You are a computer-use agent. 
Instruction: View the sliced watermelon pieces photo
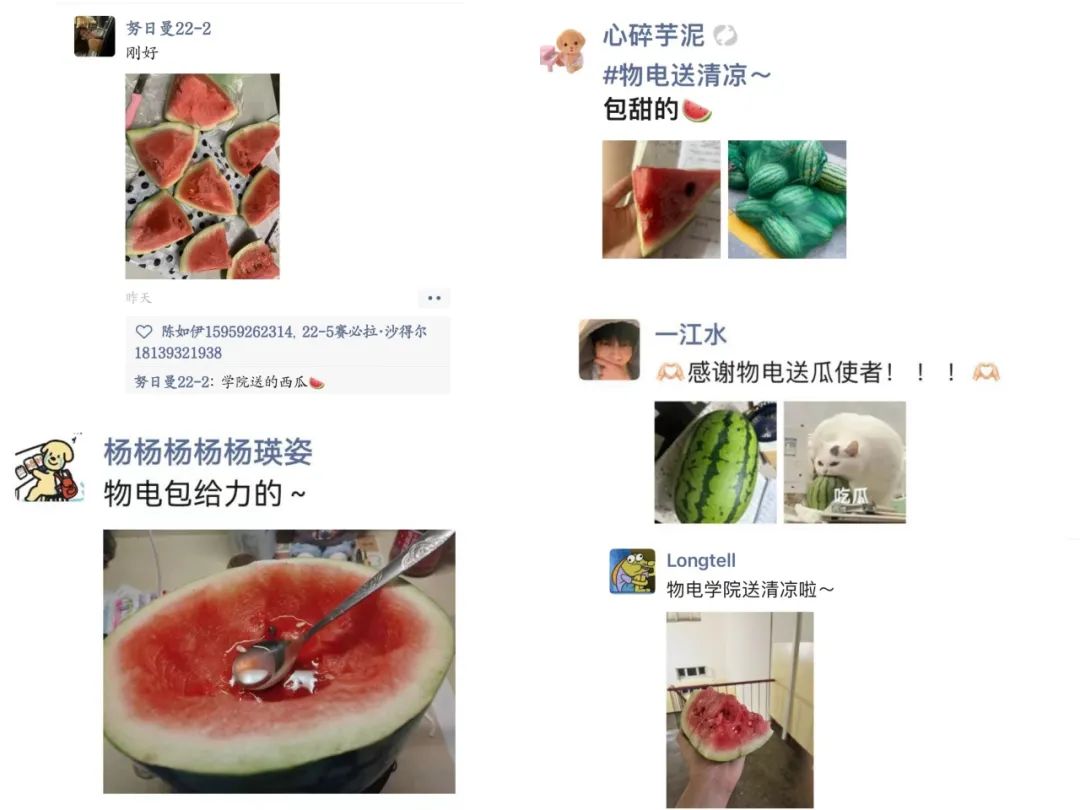click(x=202, y=176)
